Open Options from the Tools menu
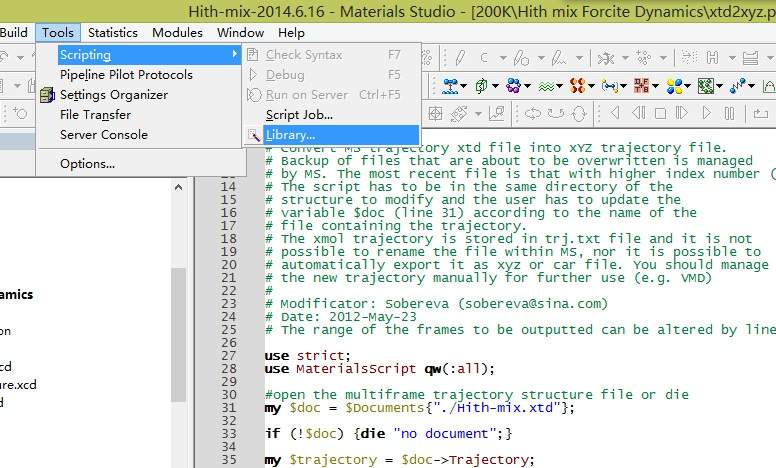776x468 pixels. (141, 164)
